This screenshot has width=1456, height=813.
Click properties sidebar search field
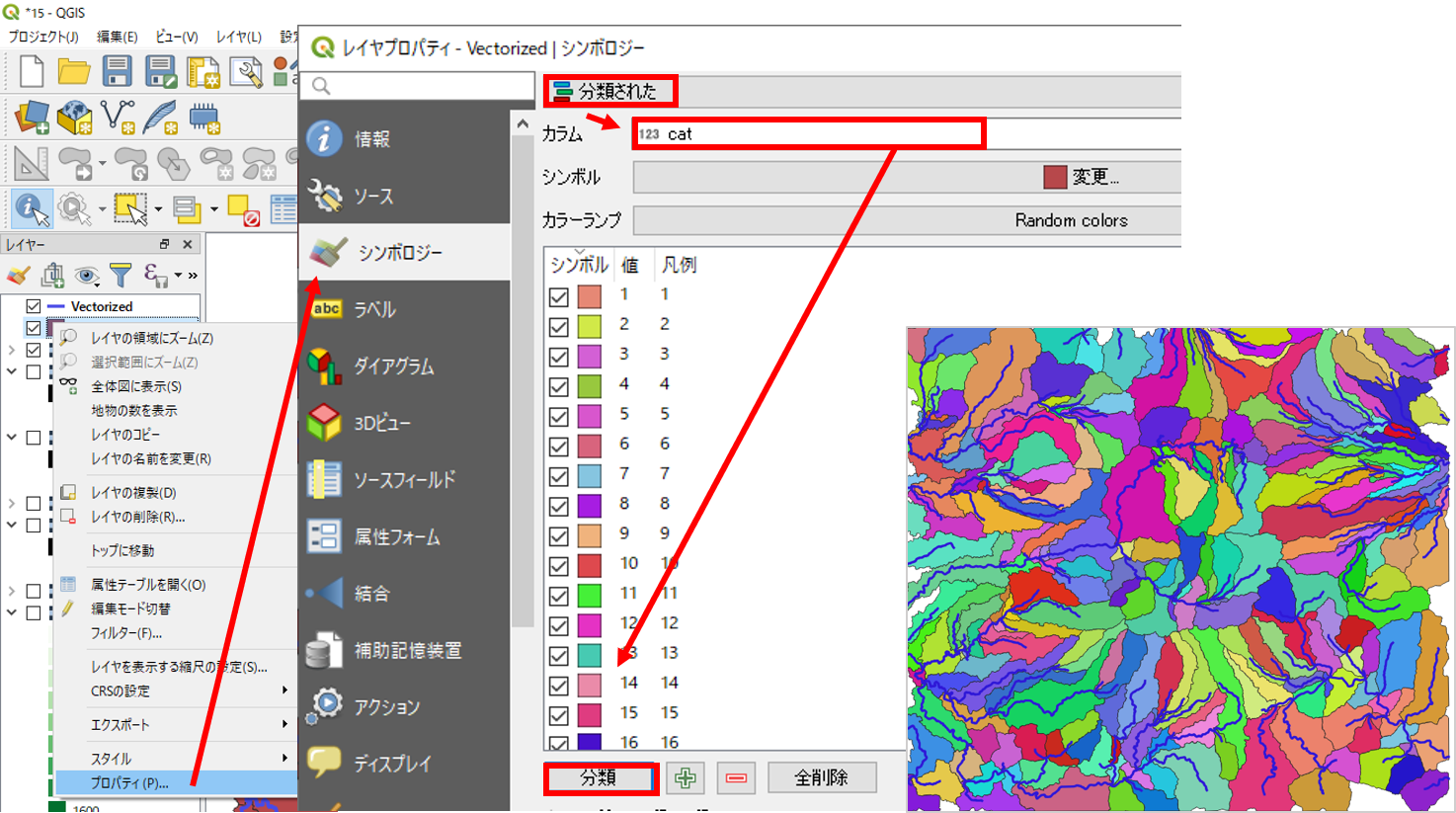point(418,86)
